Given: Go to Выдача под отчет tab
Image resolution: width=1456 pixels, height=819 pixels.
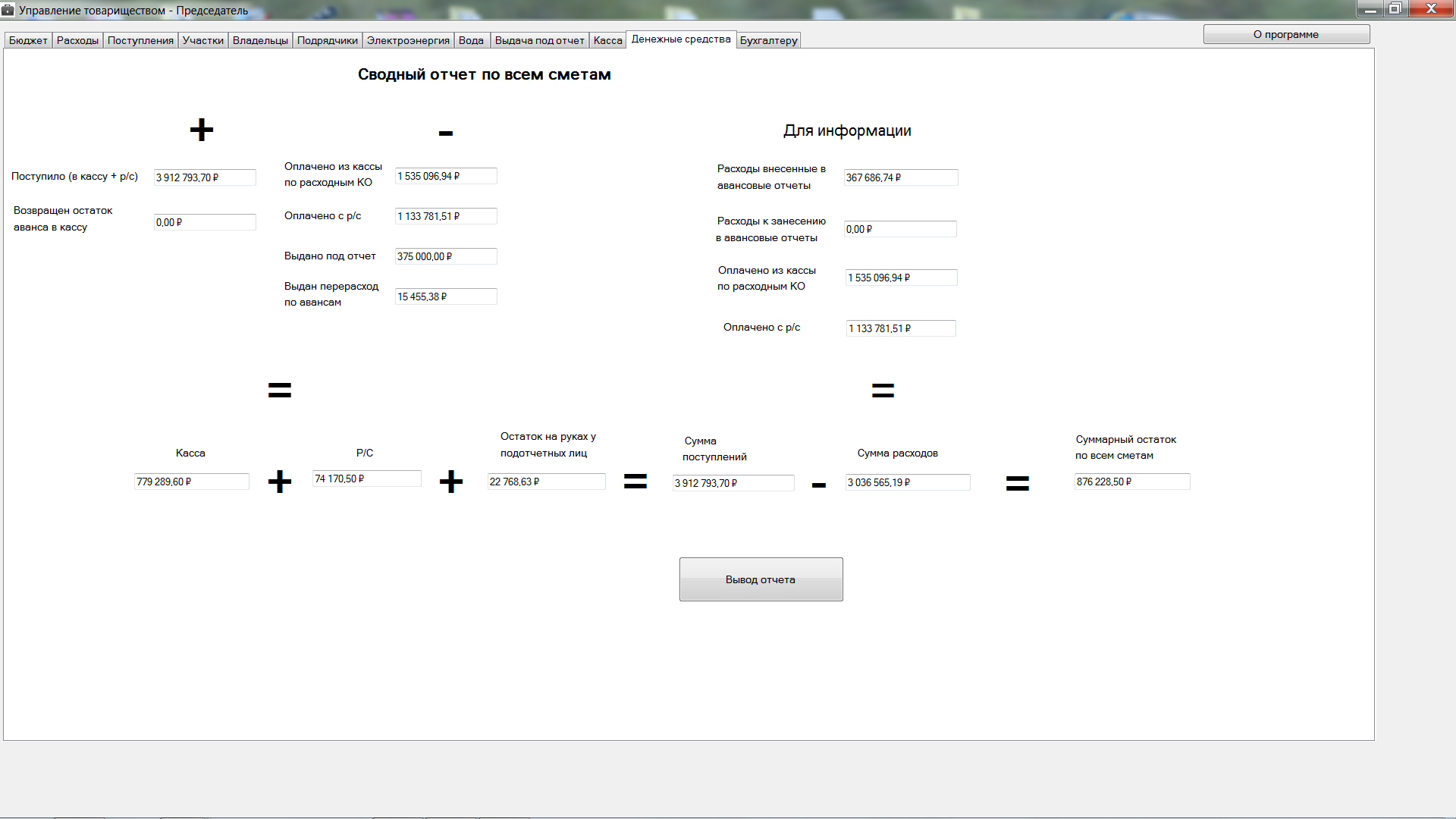Looking at the screenshot, I should tap(539, 40).
